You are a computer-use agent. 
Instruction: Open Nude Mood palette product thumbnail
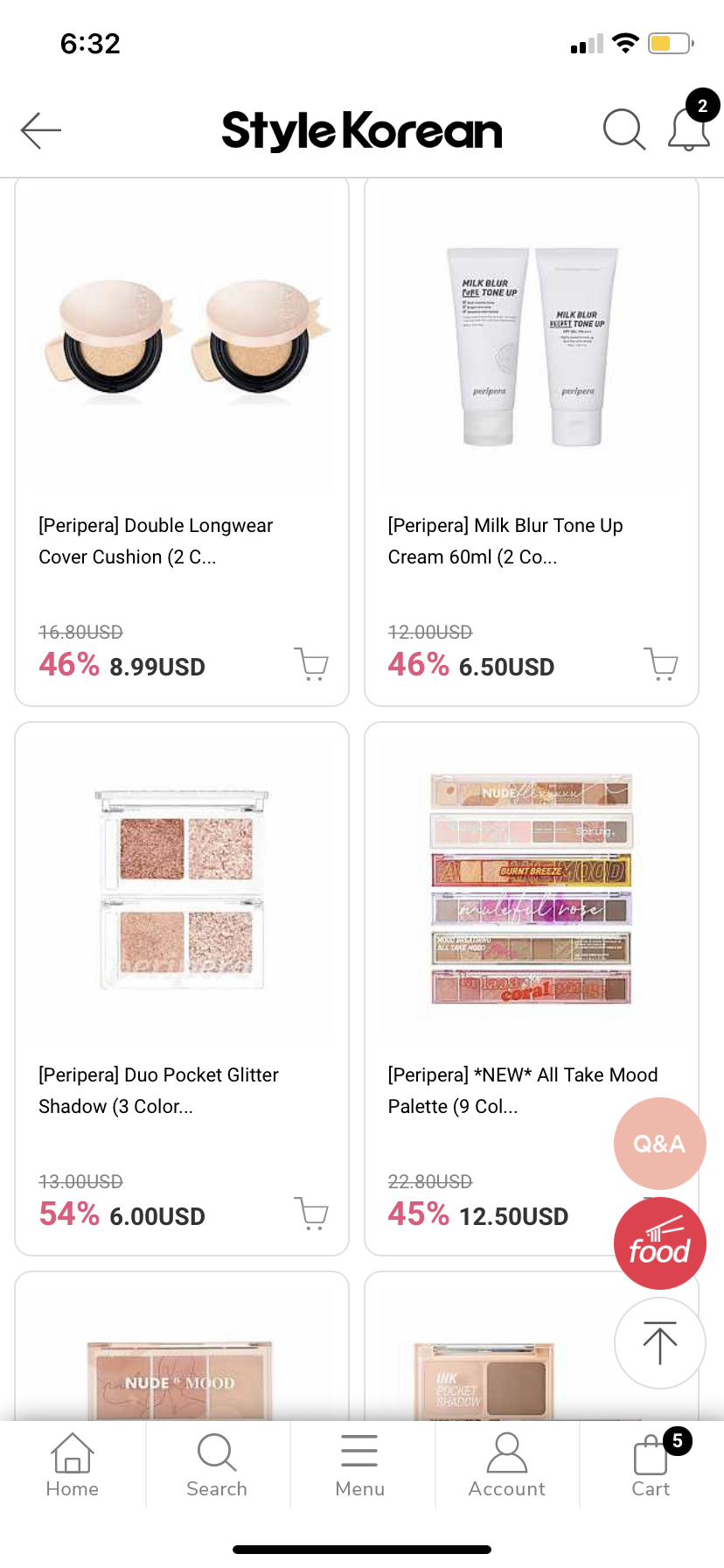181,1380
